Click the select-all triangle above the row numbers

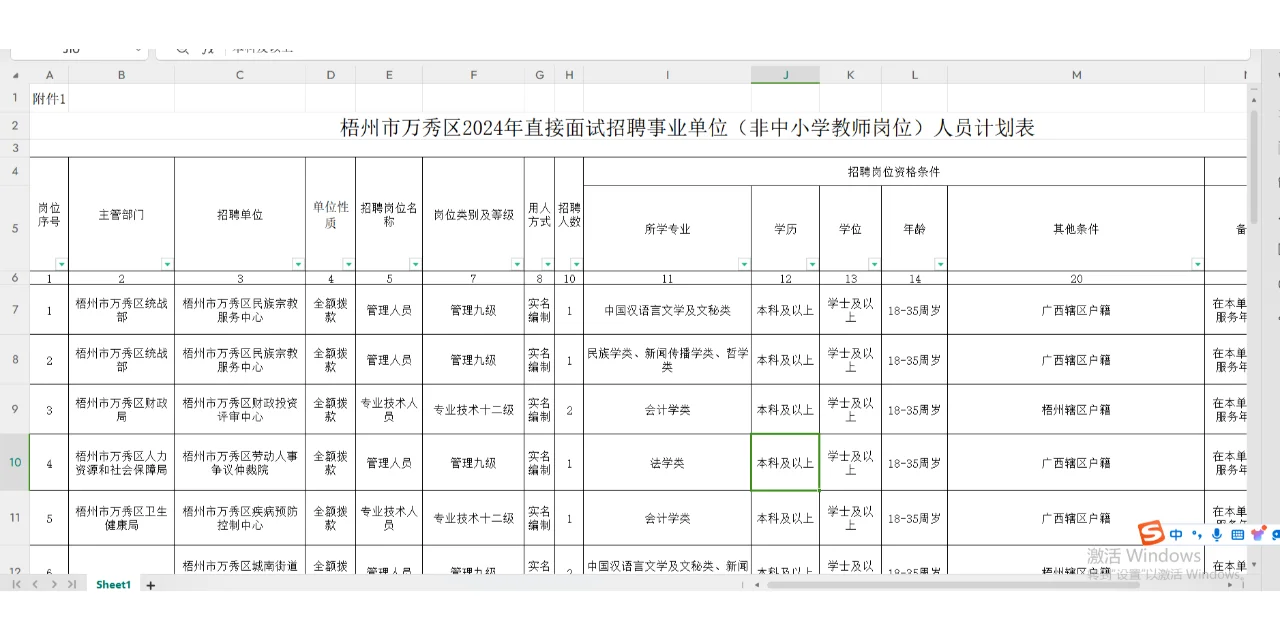click(x=14, y=74)
